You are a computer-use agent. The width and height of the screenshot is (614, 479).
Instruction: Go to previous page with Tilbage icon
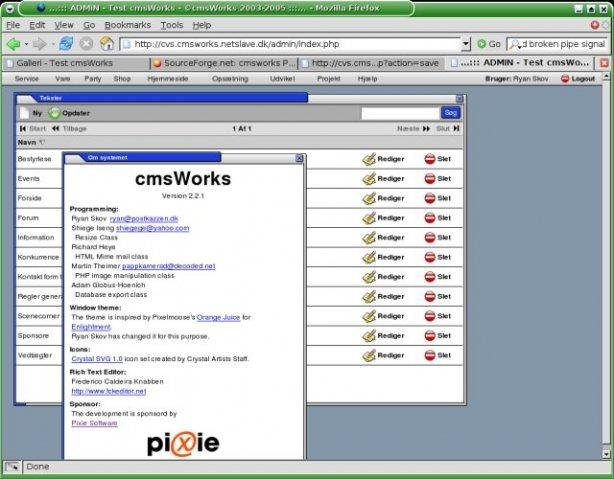click(x=56, y=128)
